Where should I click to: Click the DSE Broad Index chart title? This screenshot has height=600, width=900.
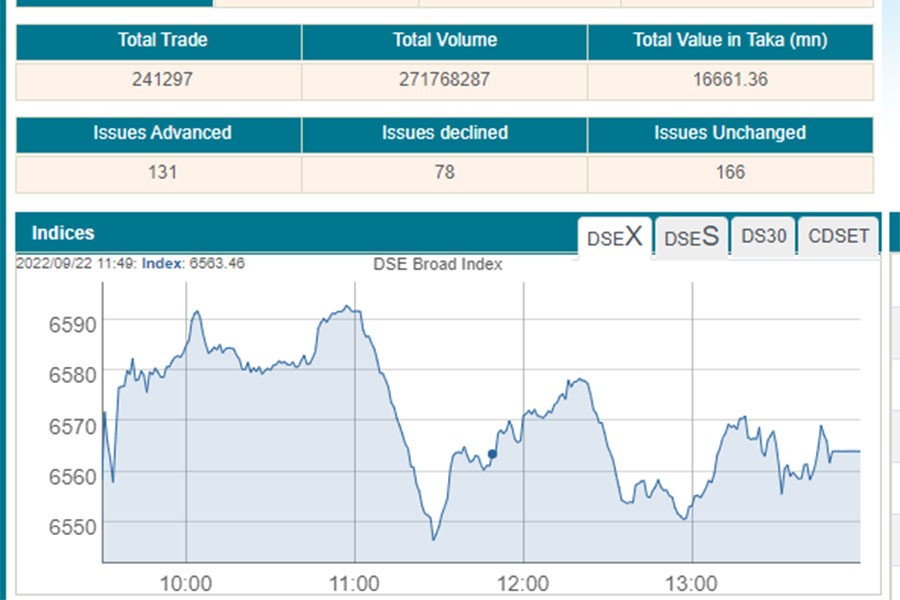(438, 265)
